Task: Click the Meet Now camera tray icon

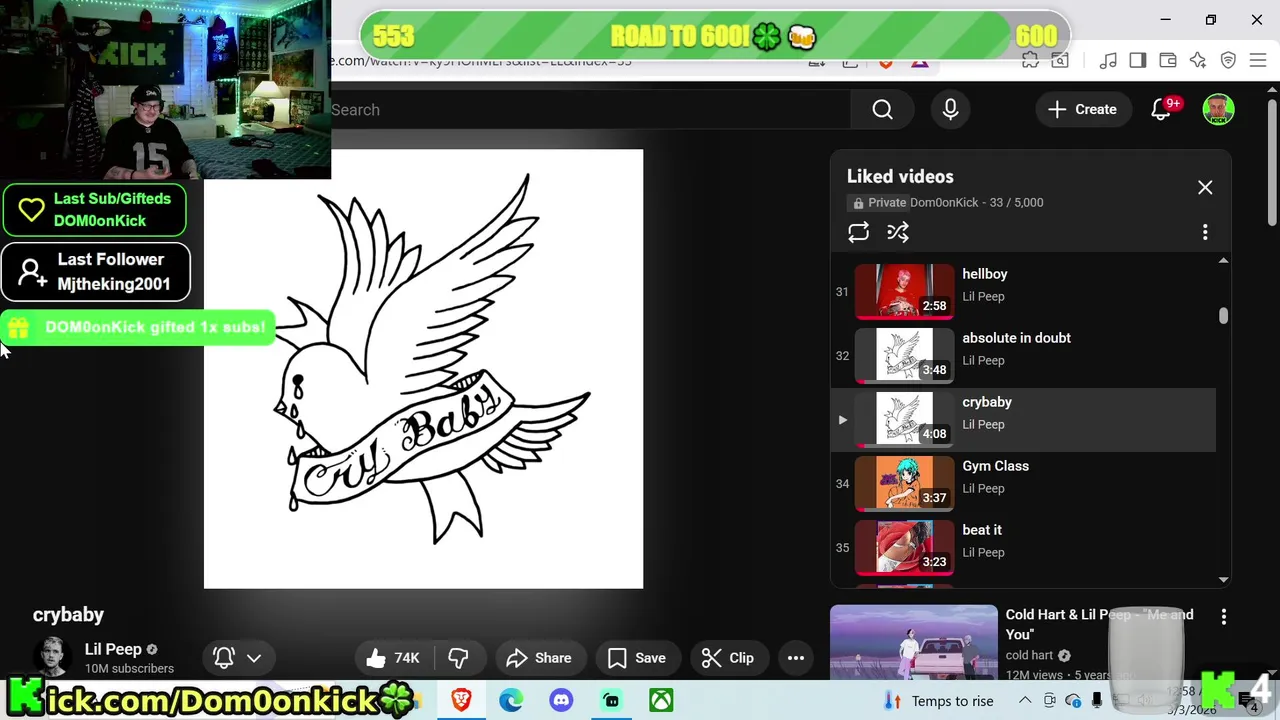Action: (1049, 701)
